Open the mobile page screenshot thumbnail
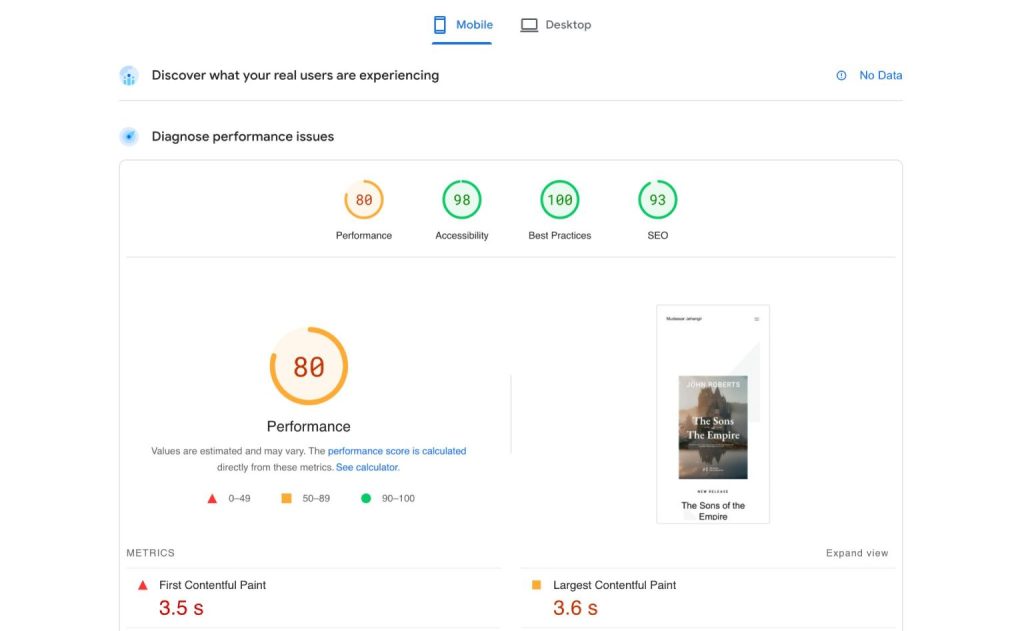 [713, 414]
